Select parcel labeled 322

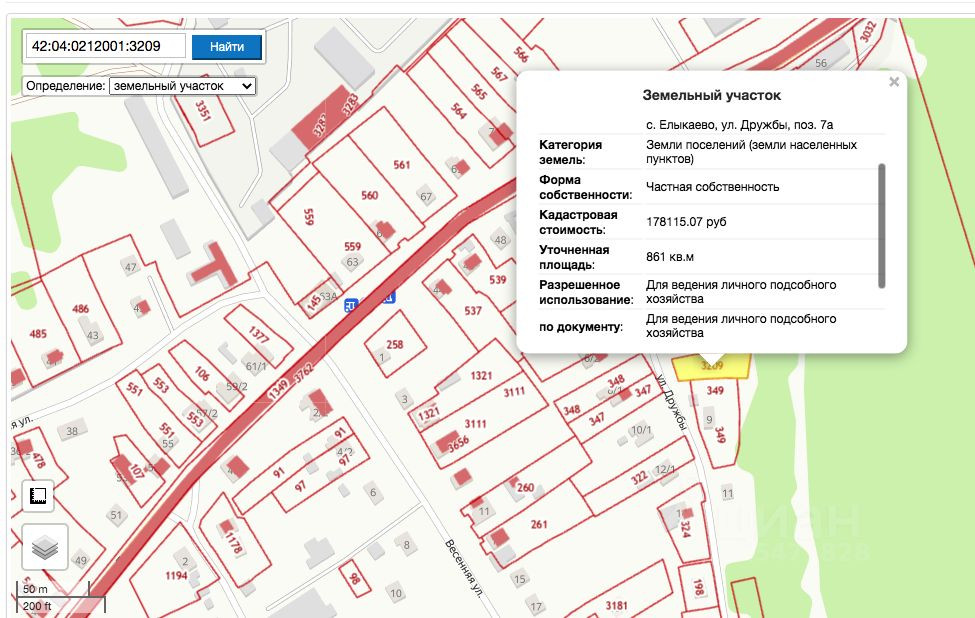tap(639, 477)
